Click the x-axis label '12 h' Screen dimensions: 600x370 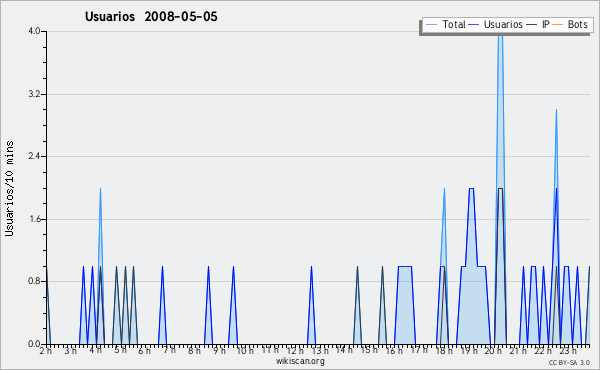(295, 350)
